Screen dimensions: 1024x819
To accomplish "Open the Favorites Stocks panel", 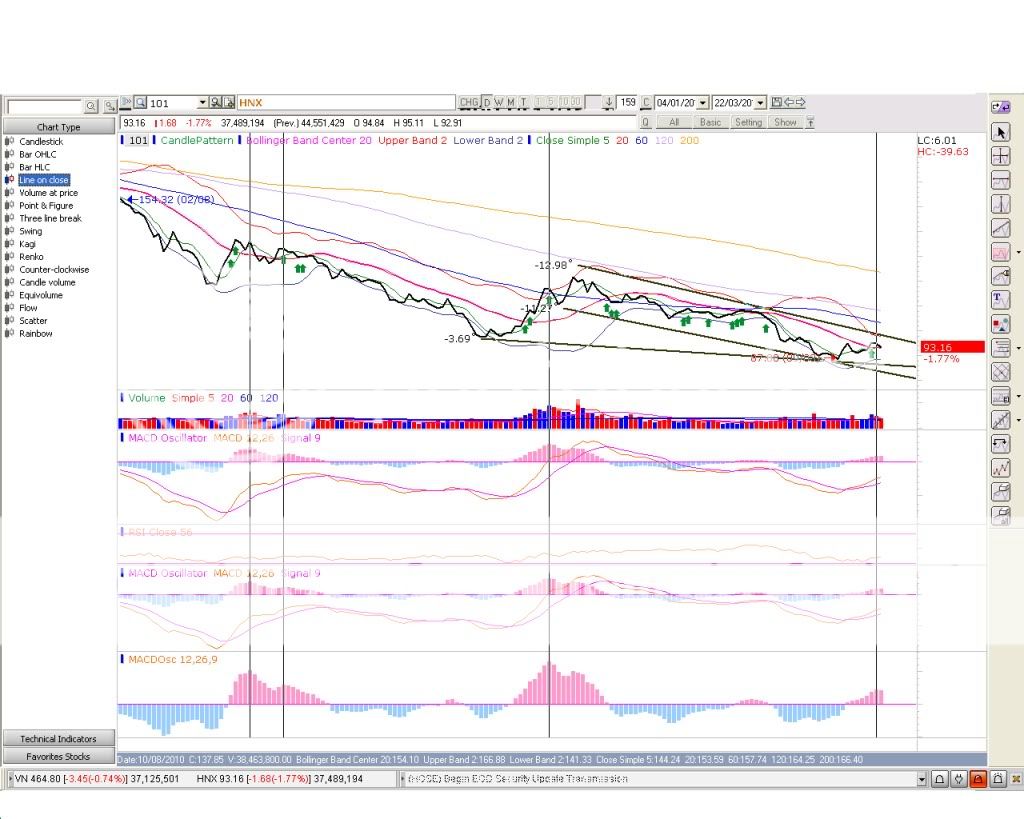I will pos(58,757).
